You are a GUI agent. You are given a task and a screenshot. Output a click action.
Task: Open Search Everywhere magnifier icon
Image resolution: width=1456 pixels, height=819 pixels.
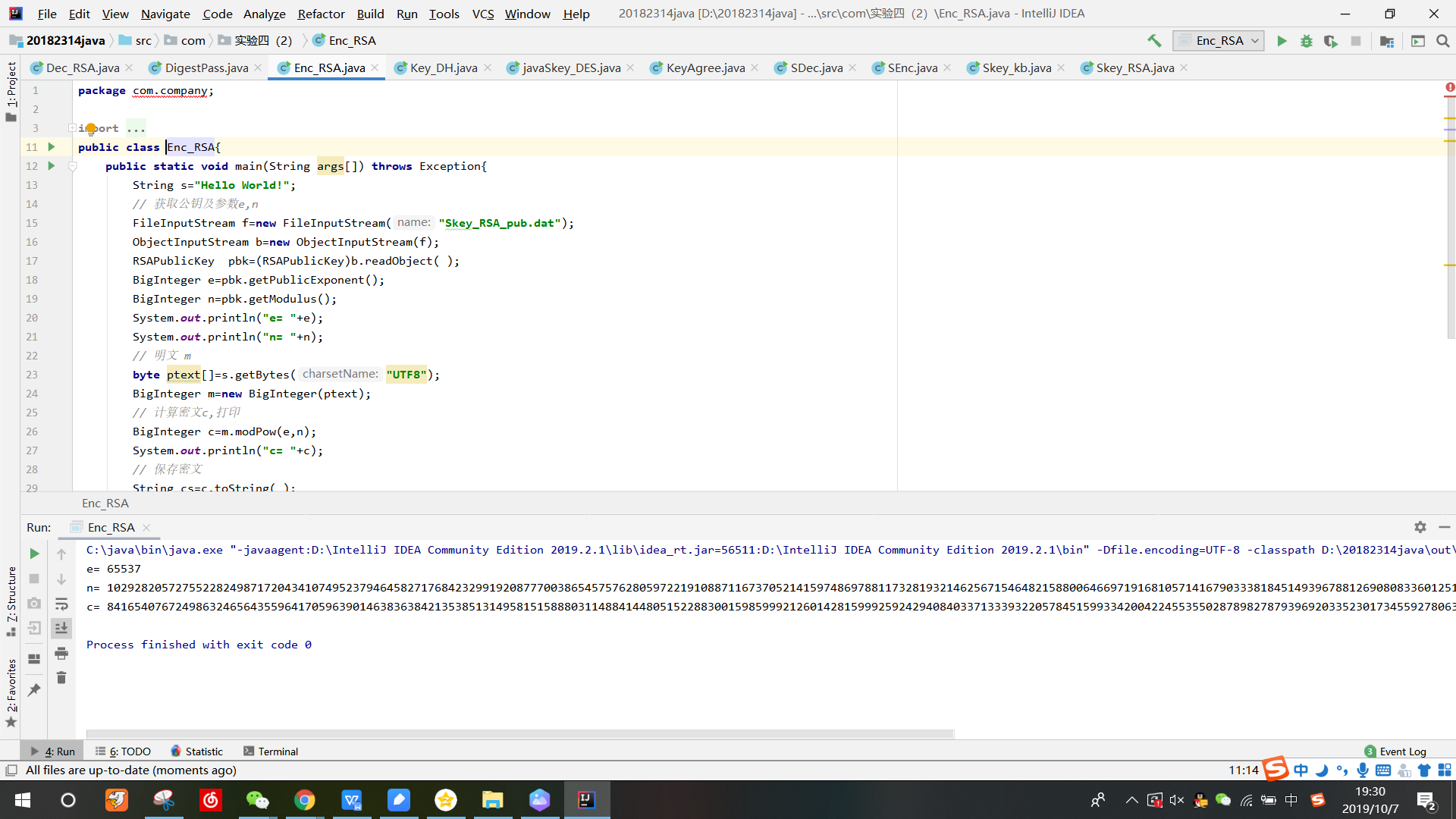tap(1442, 41)
